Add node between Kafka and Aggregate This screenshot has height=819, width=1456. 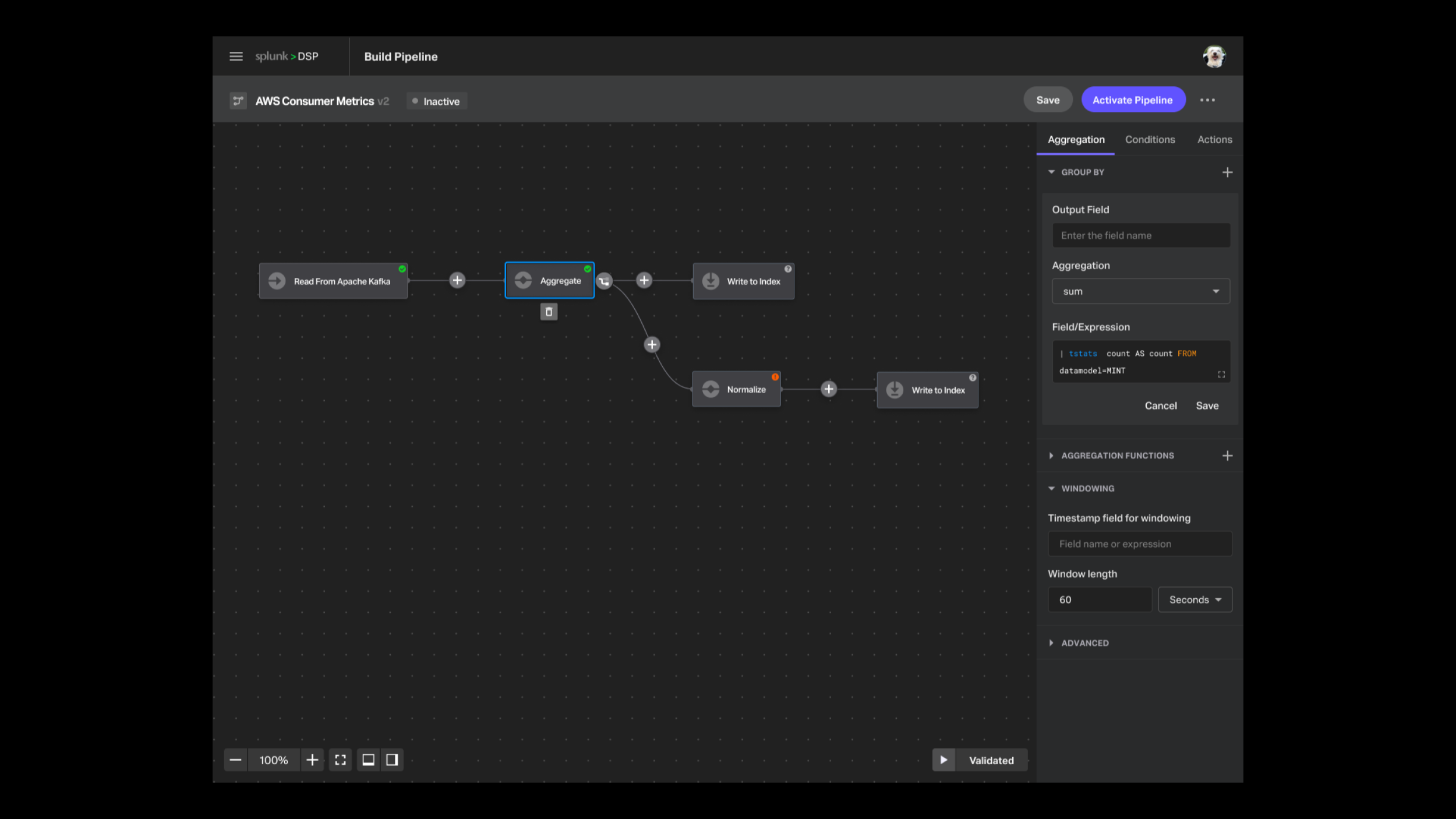pyautogui.click(x=457, y=281)
